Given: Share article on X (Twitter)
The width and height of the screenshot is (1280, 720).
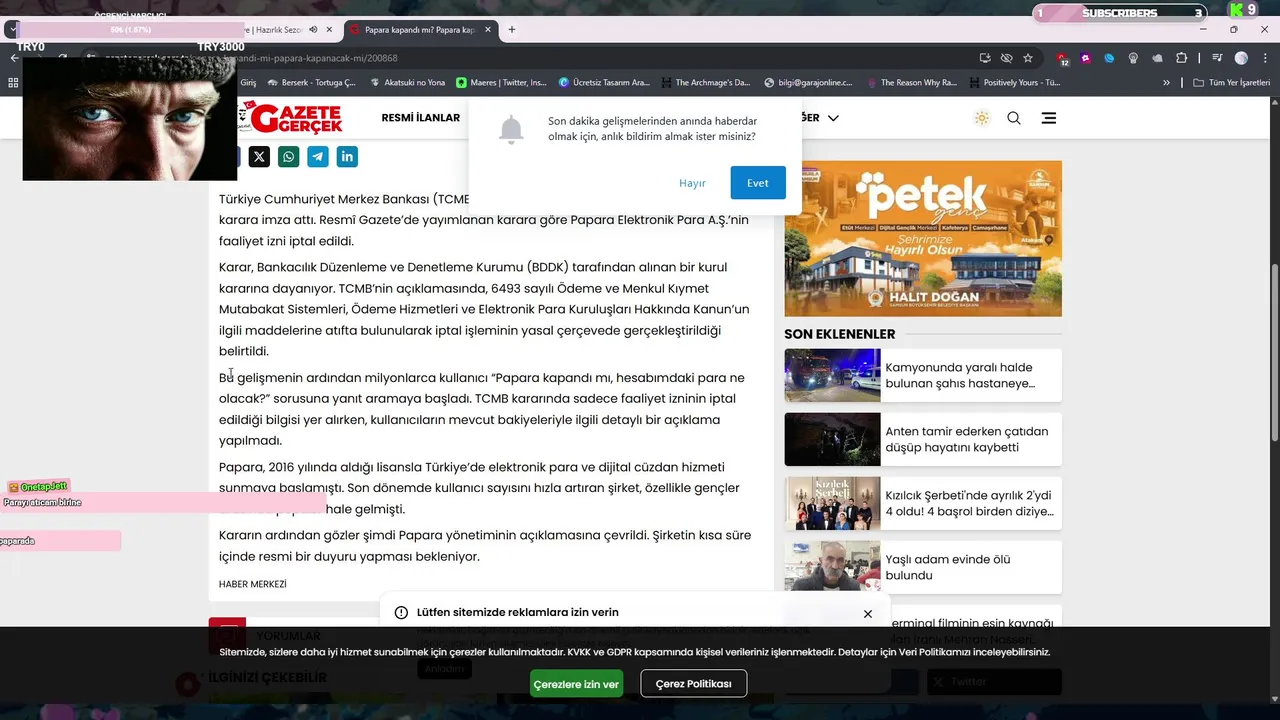Looking at the screenshot, I should 259,156.
